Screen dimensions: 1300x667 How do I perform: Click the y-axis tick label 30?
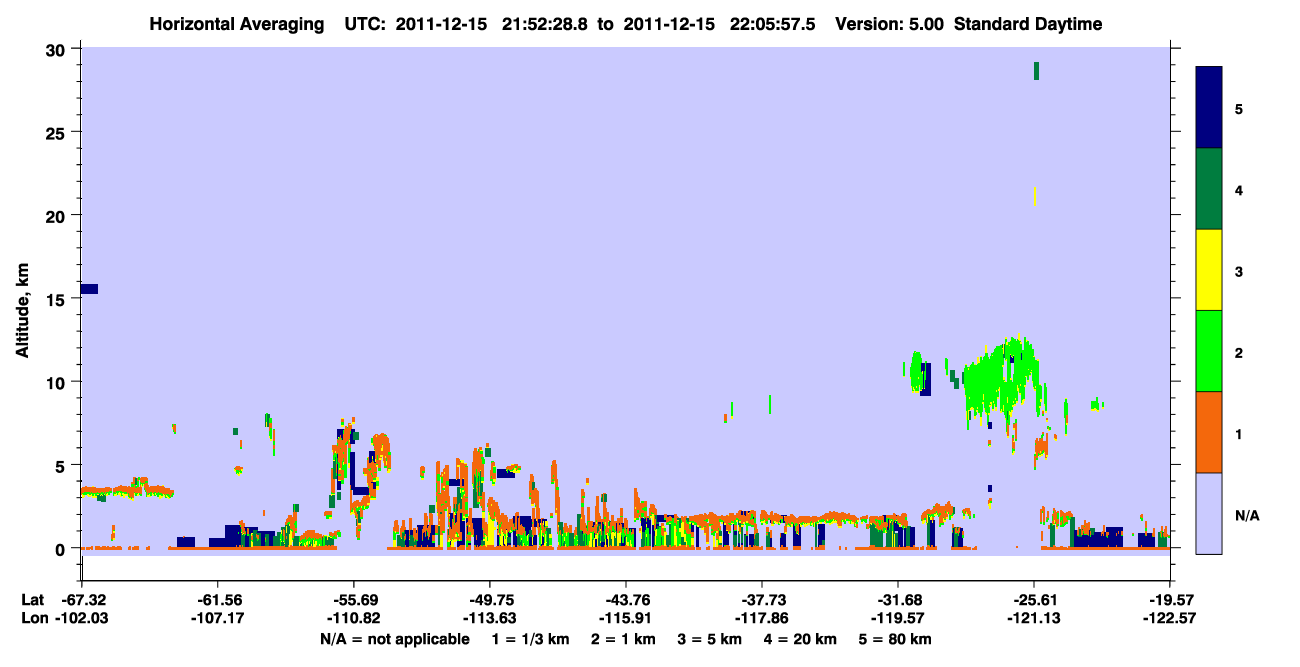coord(58,50)
